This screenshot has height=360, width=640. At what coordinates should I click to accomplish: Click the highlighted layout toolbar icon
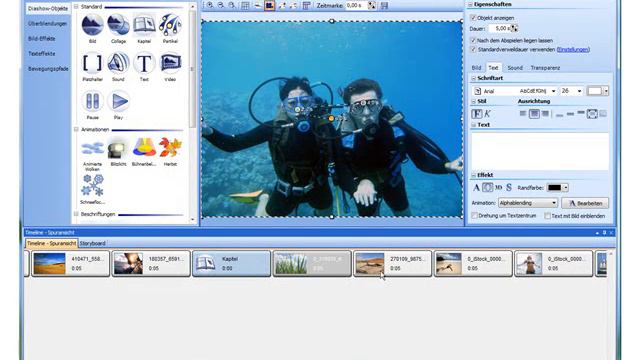[269, 5]
